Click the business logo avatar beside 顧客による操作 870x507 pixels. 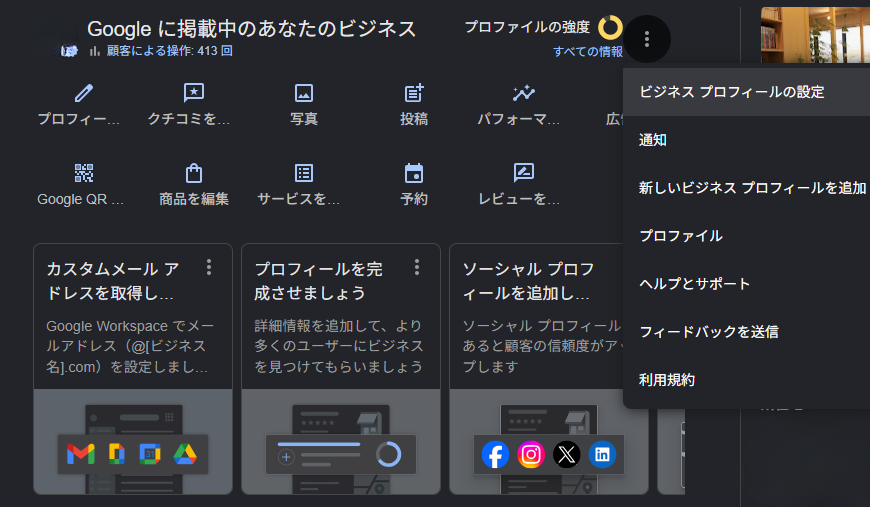69,51
